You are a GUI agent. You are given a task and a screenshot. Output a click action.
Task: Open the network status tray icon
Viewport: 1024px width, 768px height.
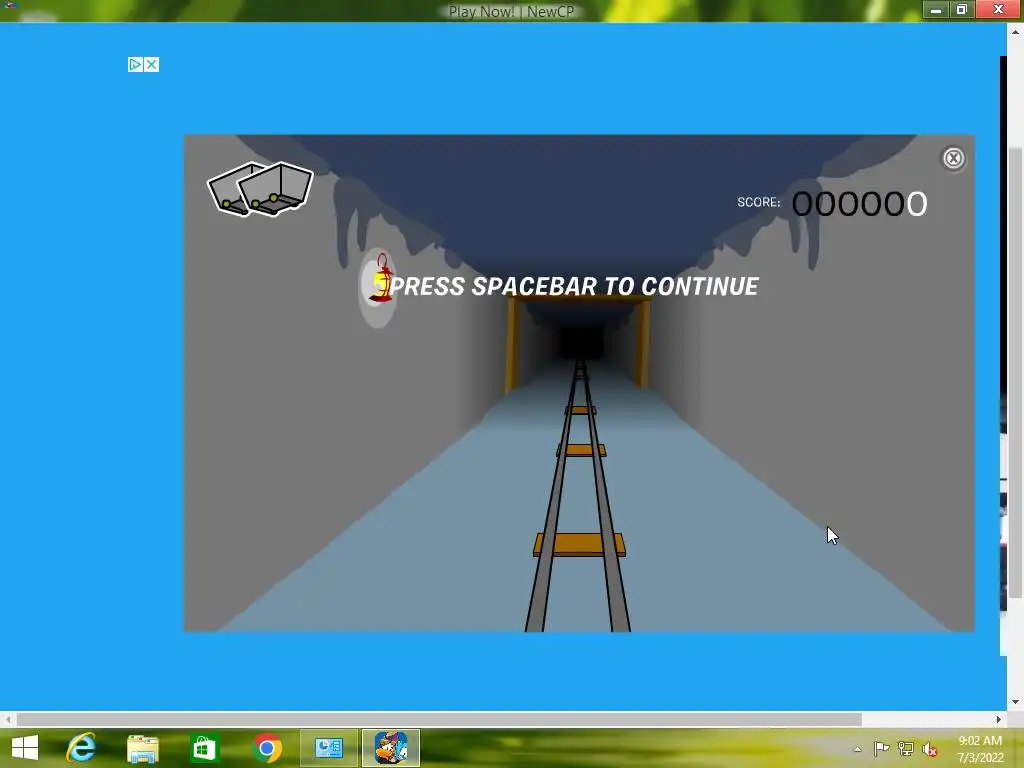click(x=906, y=748)
